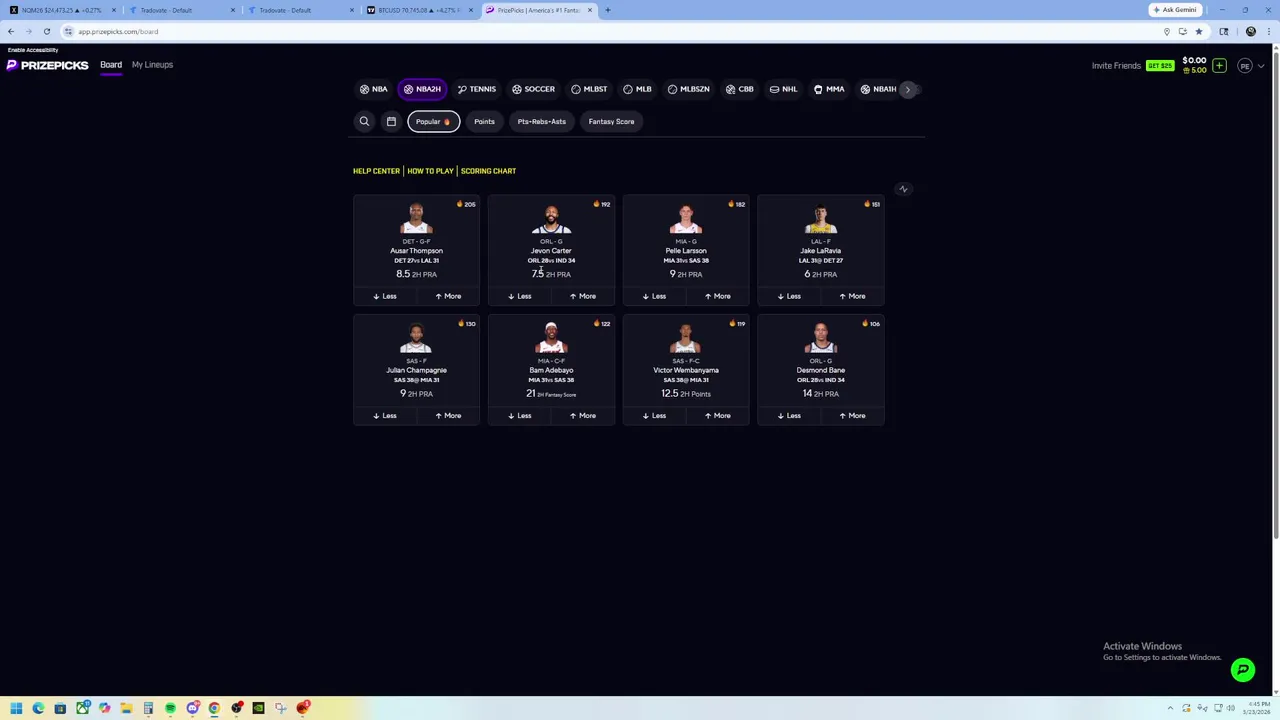
Task: Open the green chat support bubble
Action: pyautogui.click(x=1243, y=670)
